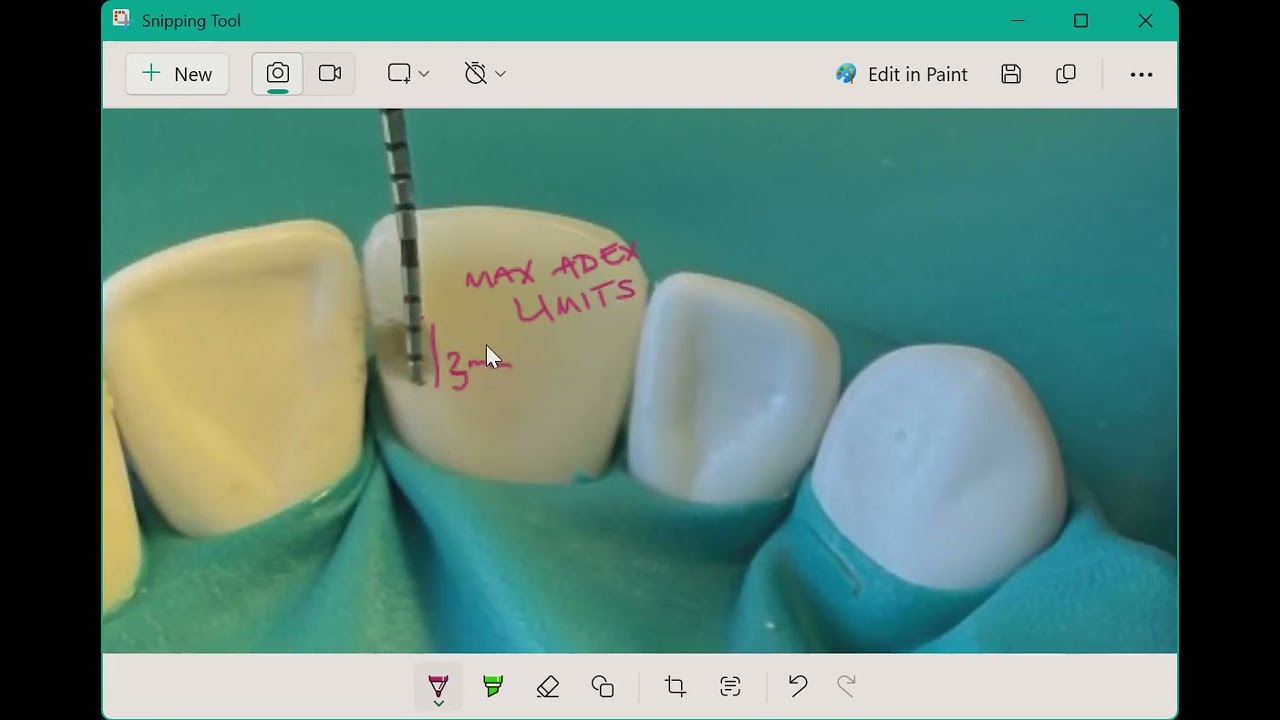The width and height of the screenshot is (1280, 720).
Task: Select the Ballpoint pen tool
Action: pyautogui.click(x=438, y=687)
